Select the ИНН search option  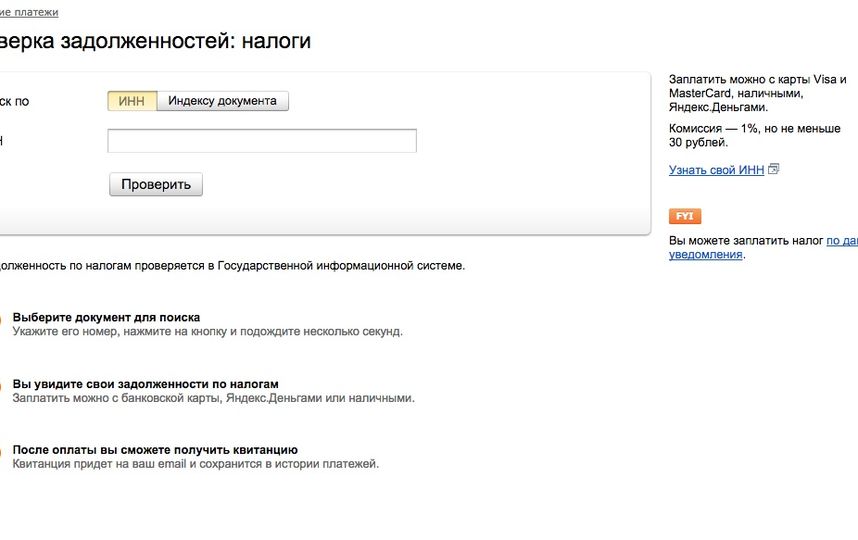pyautogui.click(x=132, y=101)
